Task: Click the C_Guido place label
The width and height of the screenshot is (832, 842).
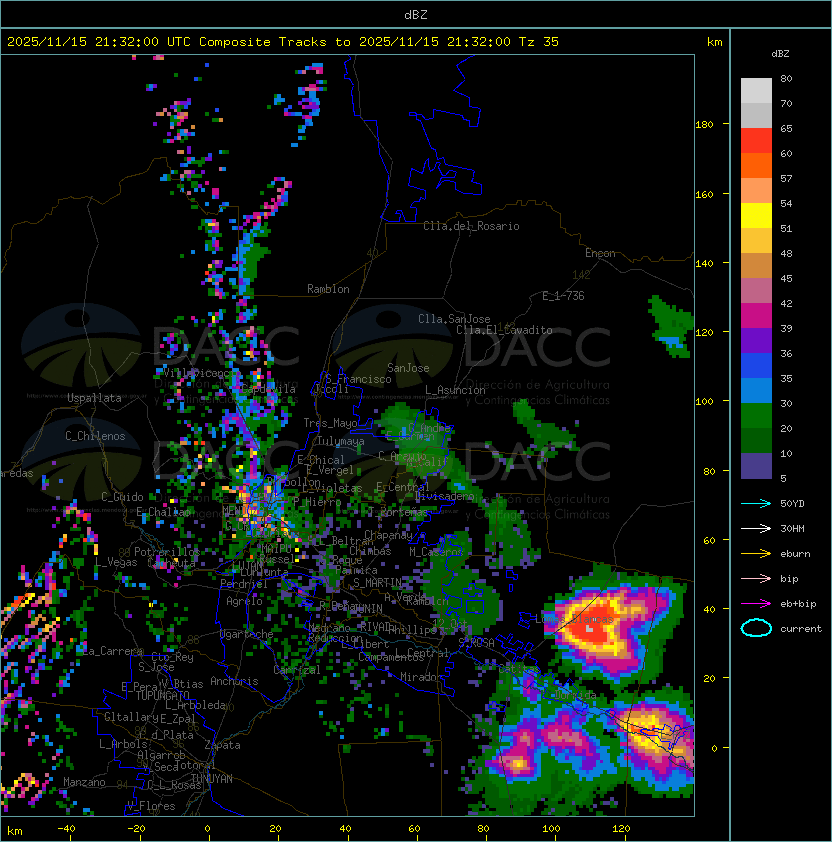Action: [122, 497]
